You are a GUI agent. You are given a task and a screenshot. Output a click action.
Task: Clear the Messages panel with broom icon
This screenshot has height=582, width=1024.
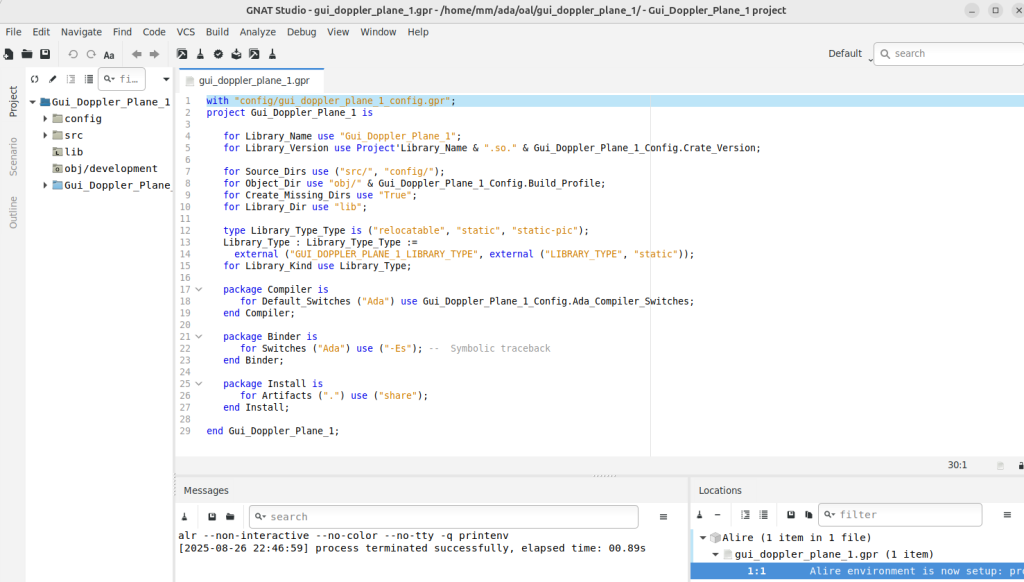[185, 517]
